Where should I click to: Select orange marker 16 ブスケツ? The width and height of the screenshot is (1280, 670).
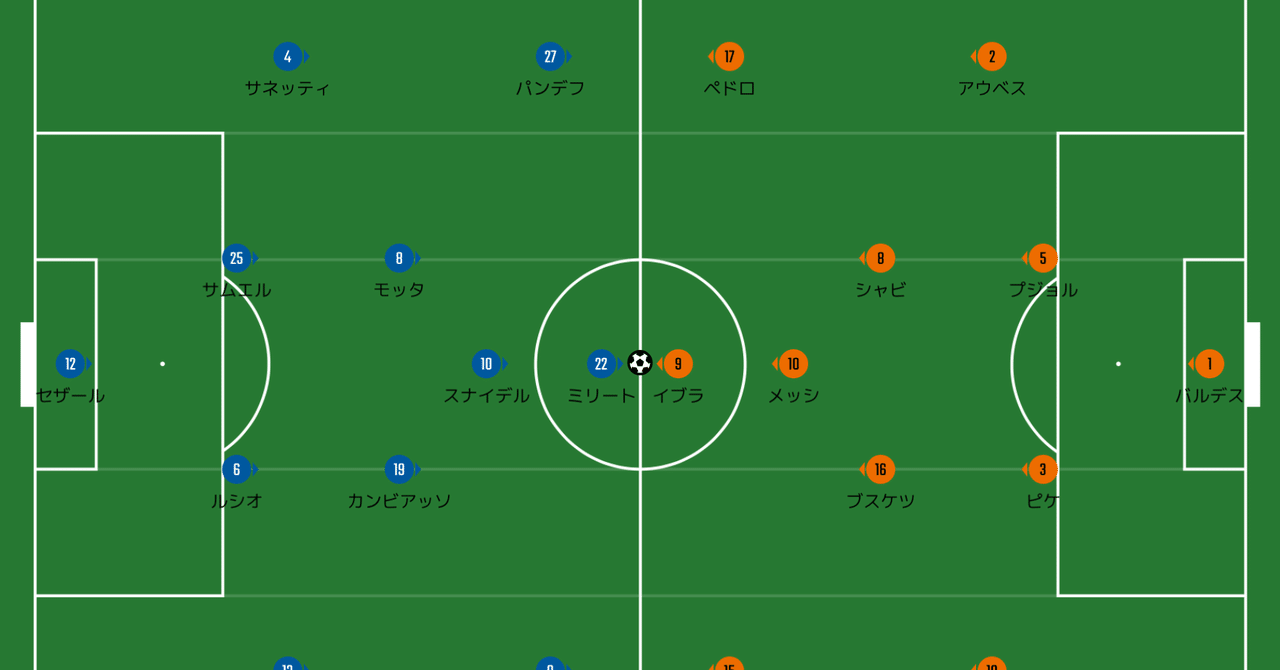pos(880,469)
